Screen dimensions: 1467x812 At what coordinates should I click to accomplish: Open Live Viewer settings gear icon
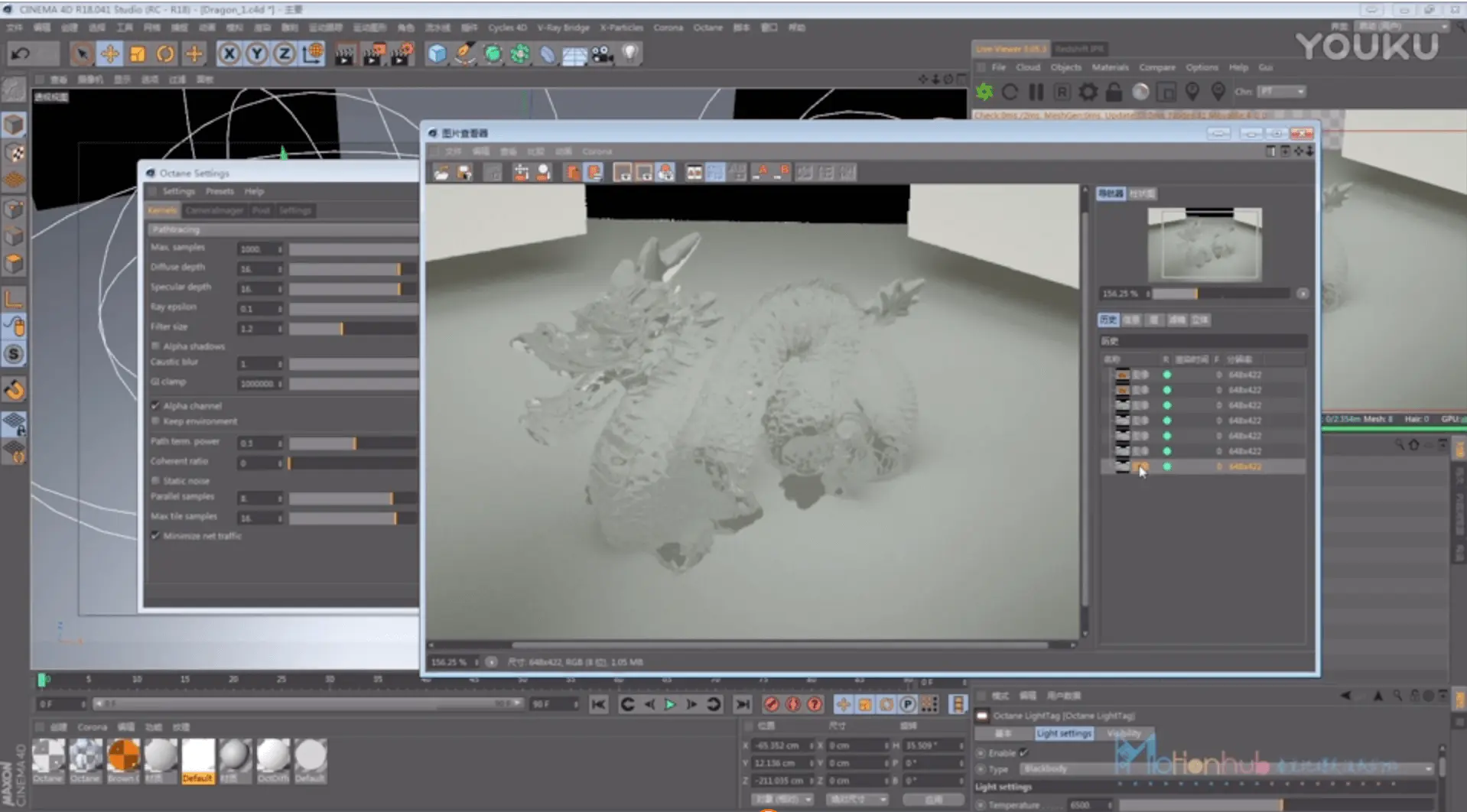1088,93
